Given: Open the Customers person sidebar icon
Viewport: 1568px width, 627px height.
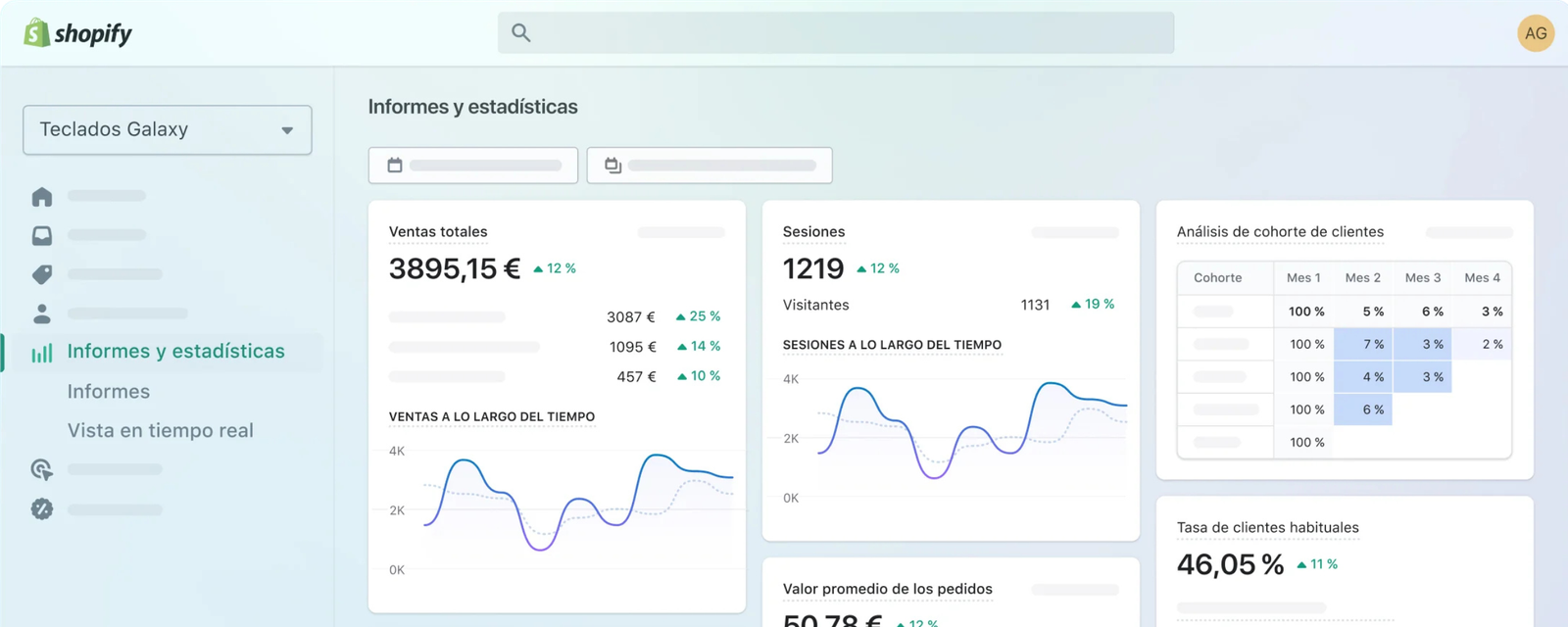Looking at the screenshot, I should tap(42, 313).
